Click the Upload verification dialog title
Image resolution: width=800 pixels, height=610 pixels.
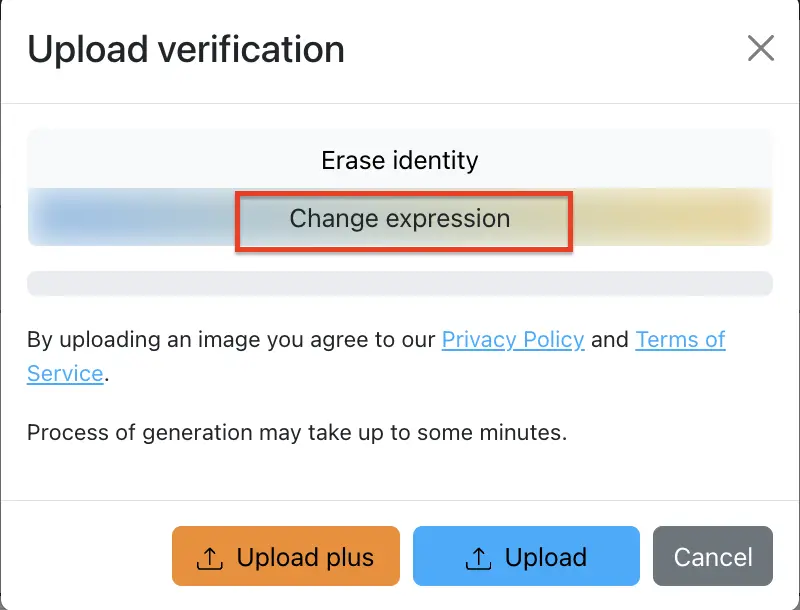pos(186,49)
